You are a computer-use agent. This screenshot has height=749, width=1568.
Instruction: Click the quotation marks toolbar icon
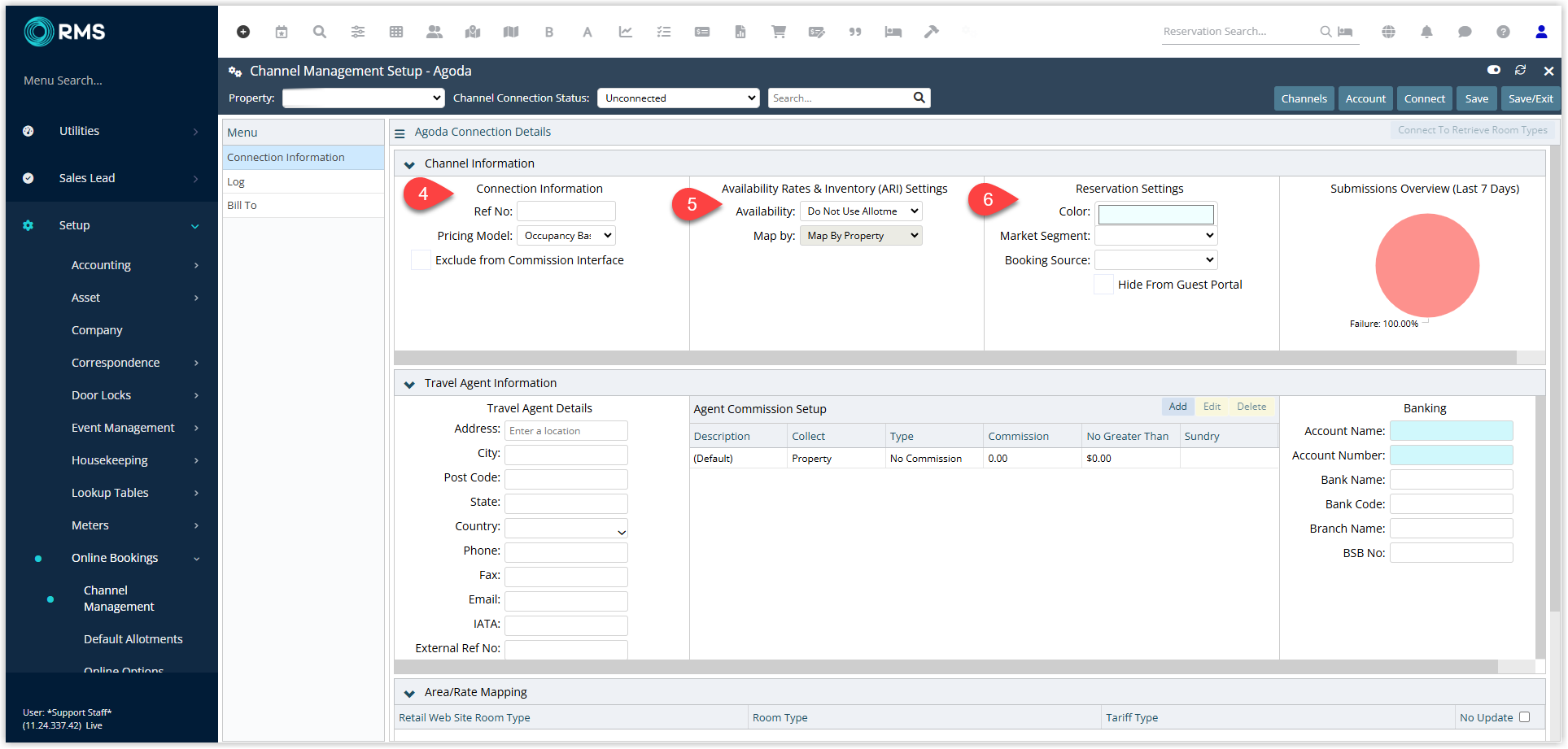point(855,32)
